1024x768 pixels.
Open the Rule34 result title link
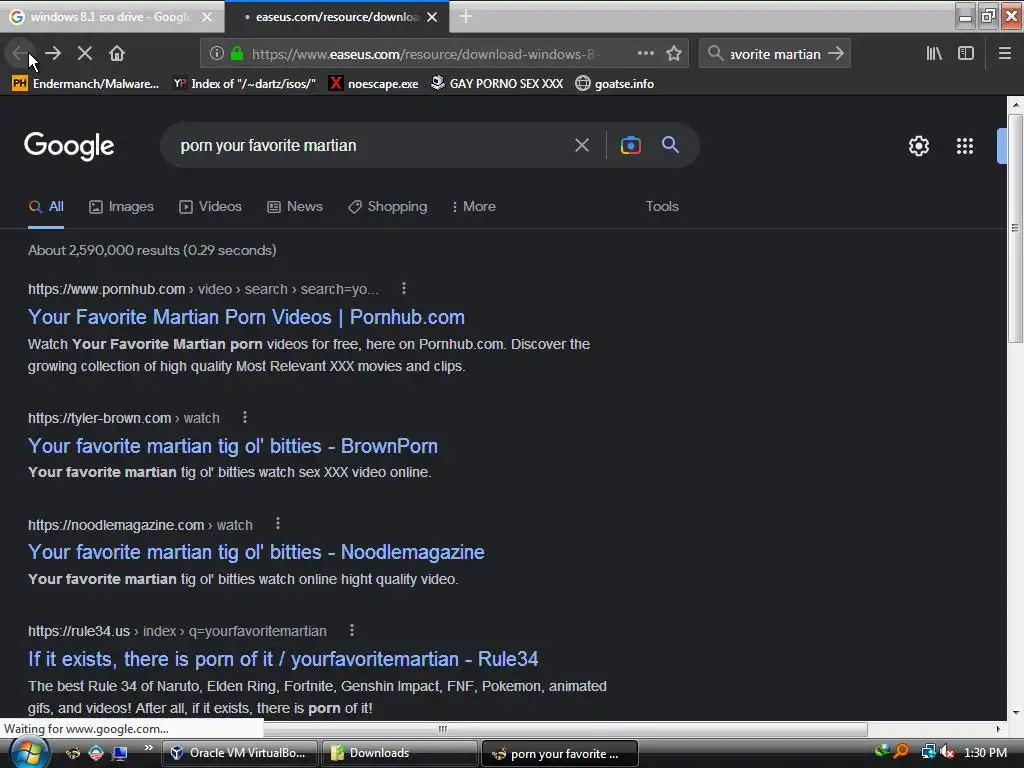[x=283, y=659]
